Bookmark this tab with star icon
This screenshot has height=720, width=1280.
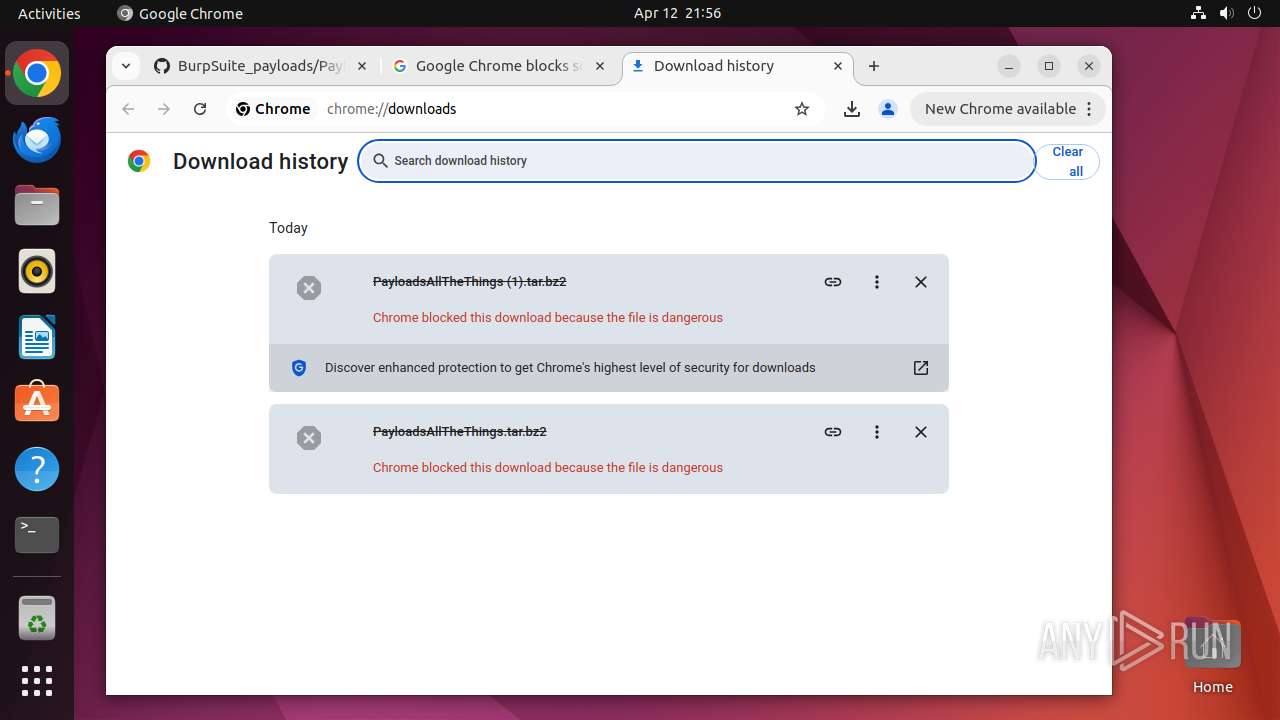[802, 109]
